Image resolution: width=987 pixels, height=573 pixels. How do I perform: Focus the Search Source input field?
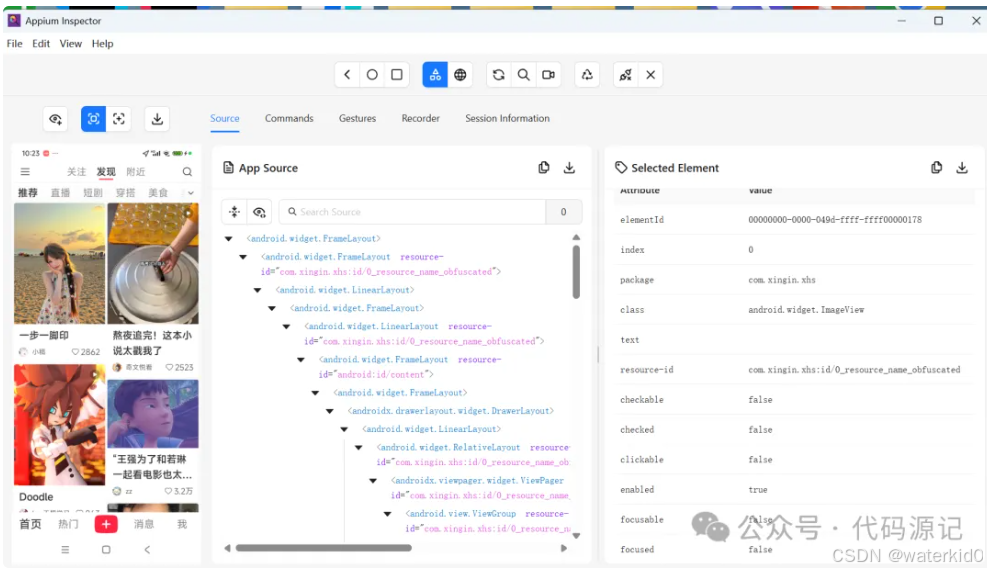click(412, 212)
